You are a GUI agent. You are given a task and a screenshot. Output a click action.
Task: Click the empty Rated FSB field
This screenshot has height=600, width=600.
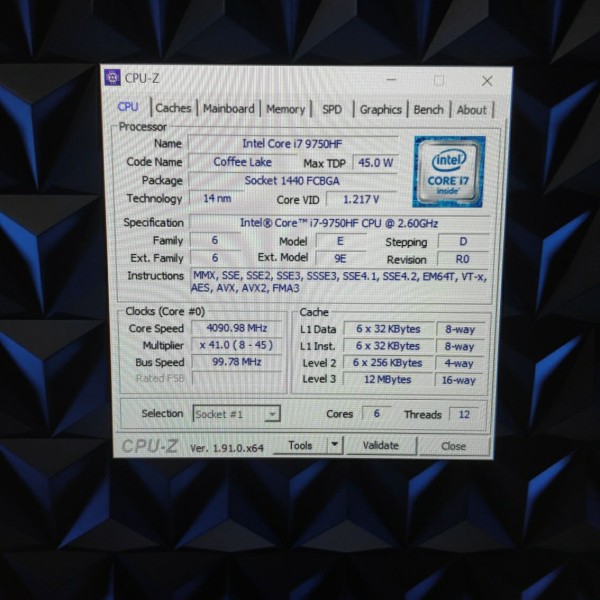click(x=236, y=378)
